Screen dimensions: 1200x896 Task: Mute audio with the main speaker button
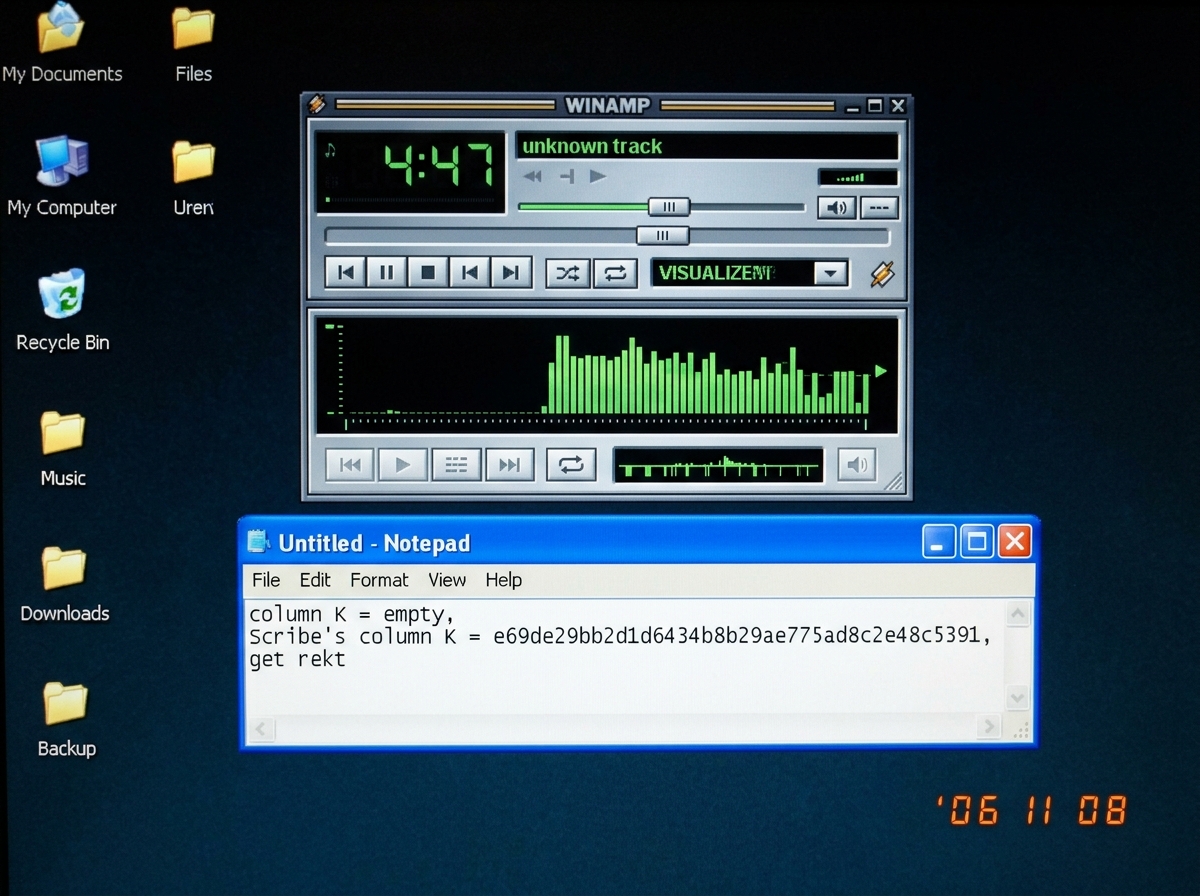click(836, 208)
